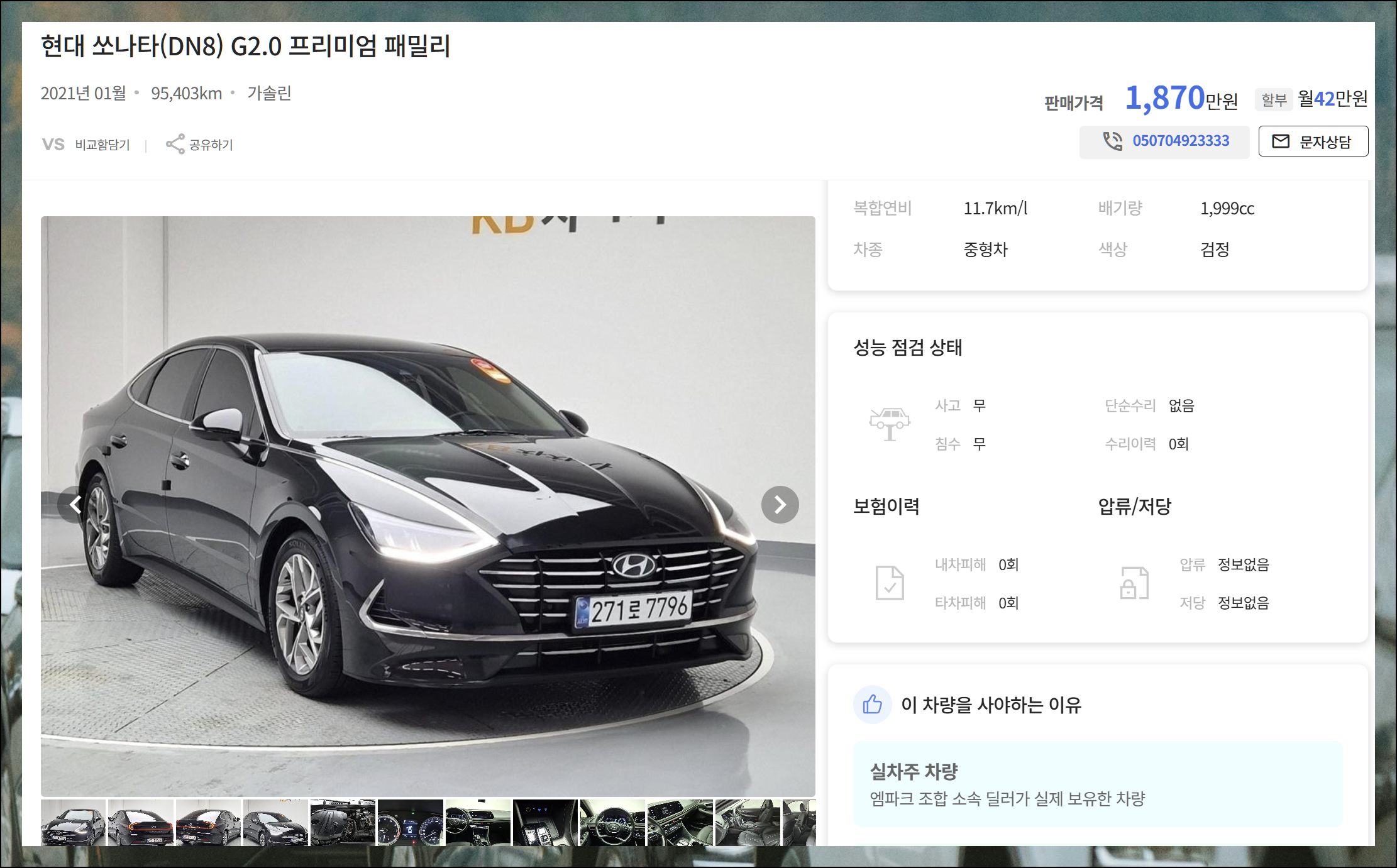The width and height of the screenshot is (1397, 868).
Task: Select the fifth thumbnail showing engine bay
Action: pos(343,823)
